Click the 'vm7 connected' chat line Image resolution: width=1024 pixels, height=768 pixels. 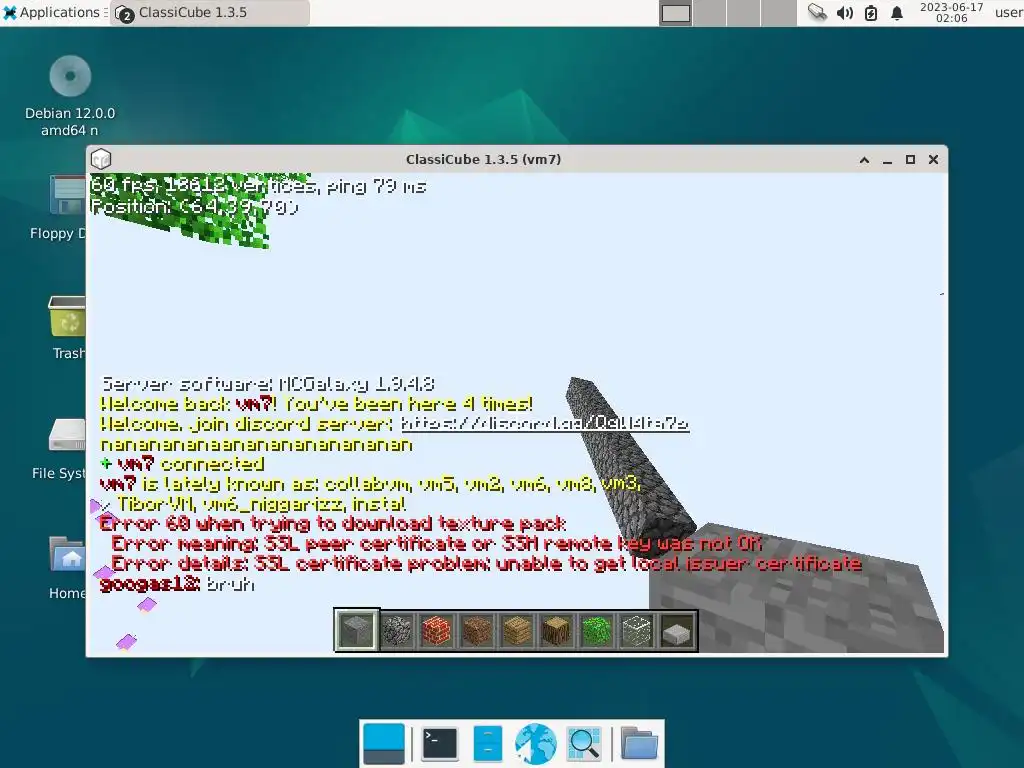pos(182,464)
